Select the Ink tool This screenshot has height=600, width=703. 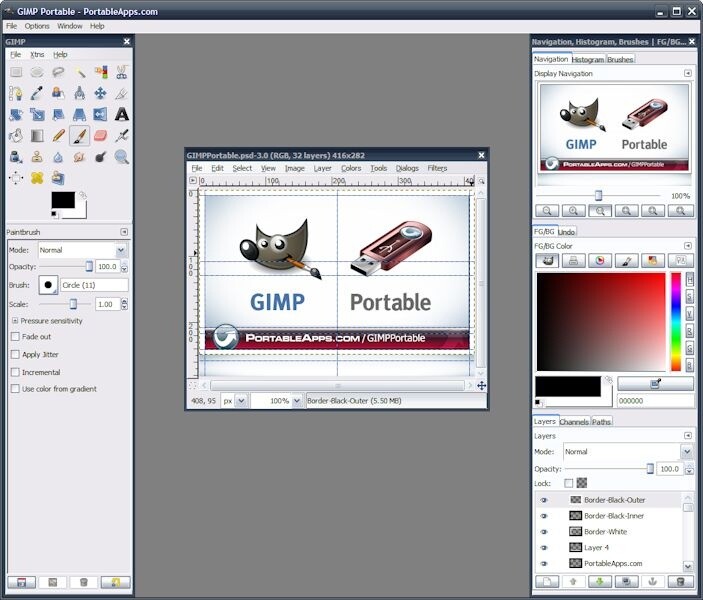pos(16,157)
